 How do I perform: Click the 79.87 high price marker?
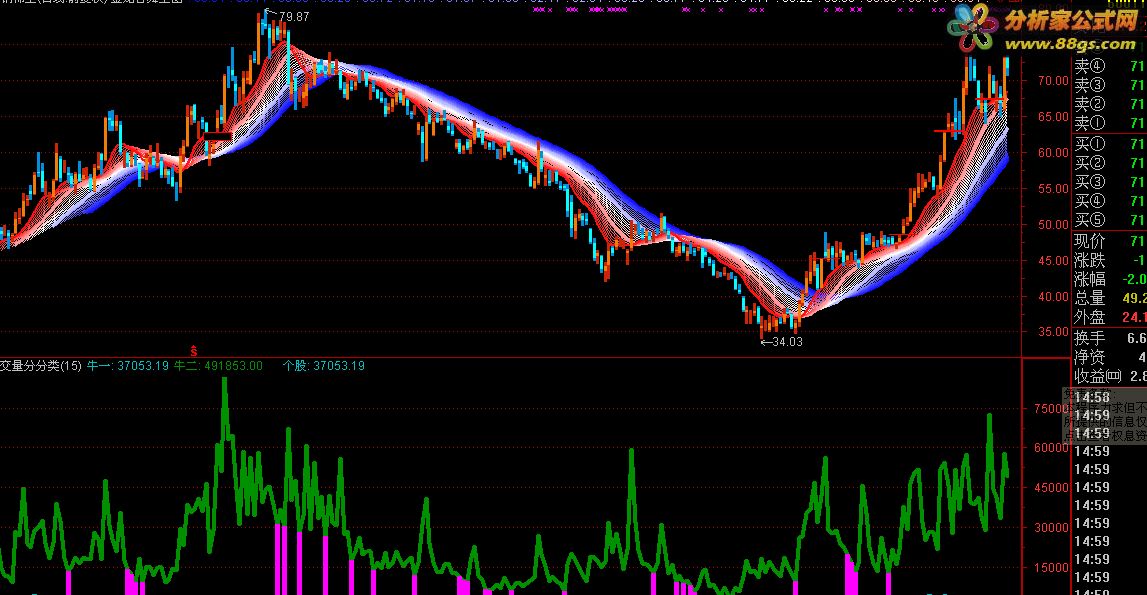pyautogui.click(x=293, y=16)
